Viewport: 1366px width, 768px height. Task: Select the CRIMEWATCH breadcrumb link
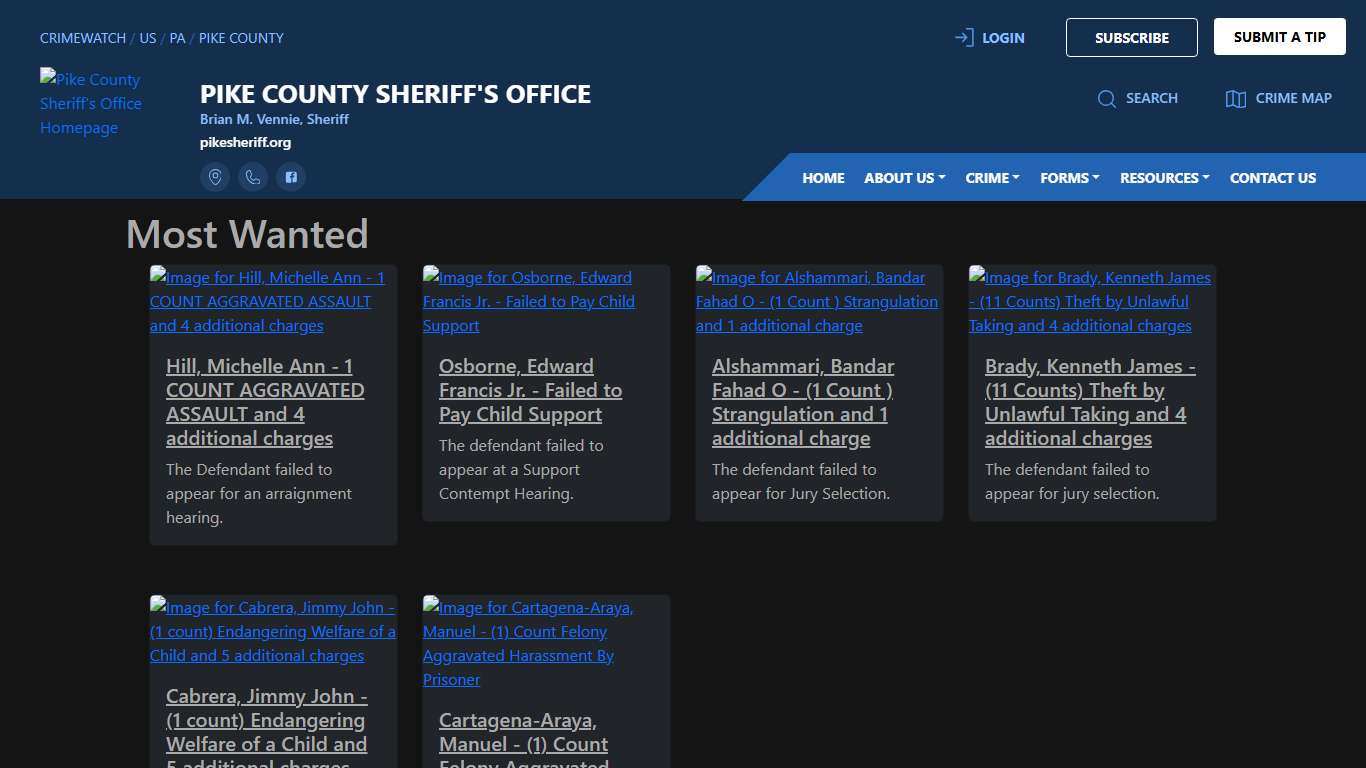click(x=82, y=38)
